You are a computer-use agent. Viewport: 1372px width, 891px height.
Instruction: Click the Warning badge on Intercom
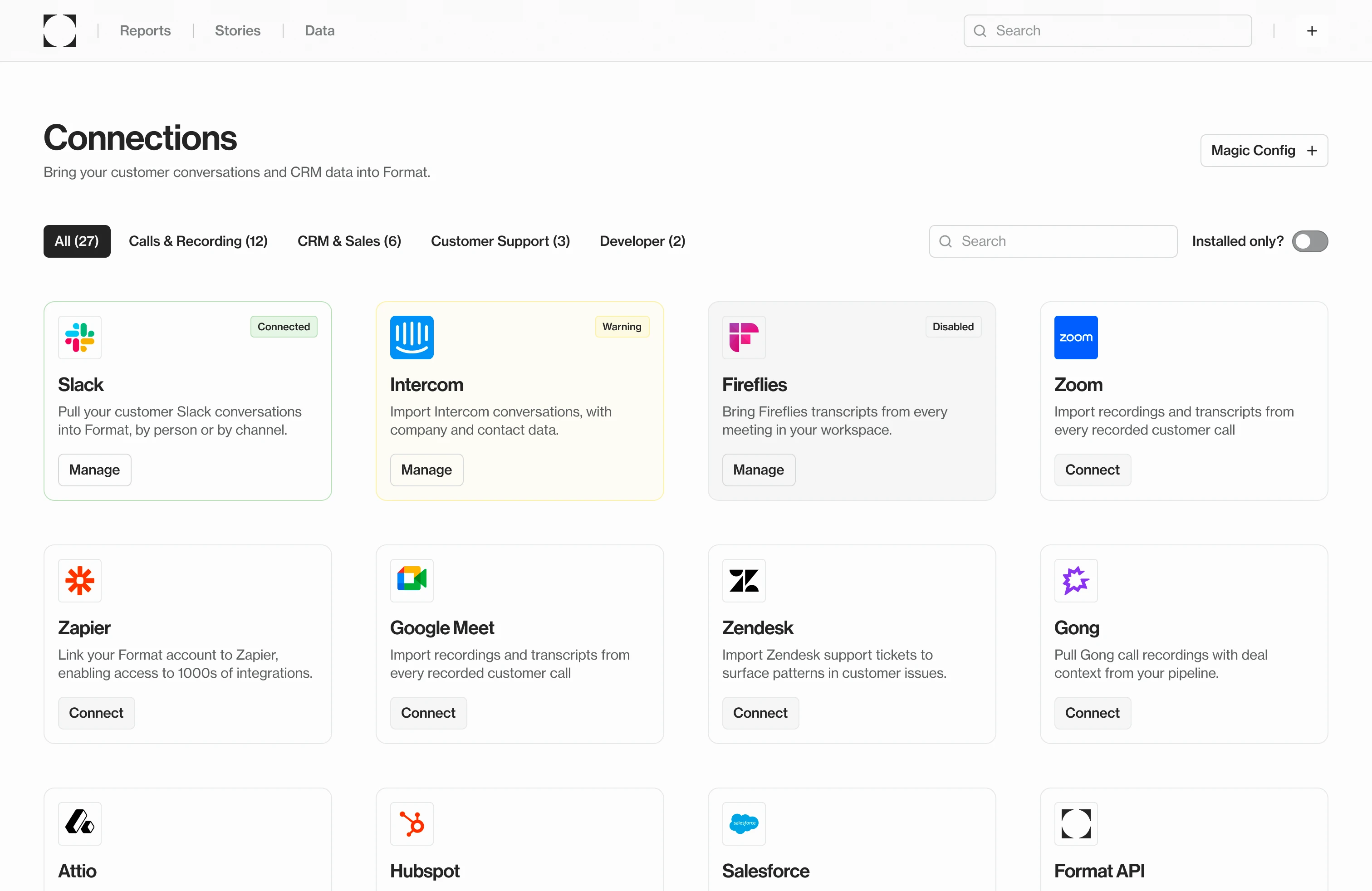622,326
